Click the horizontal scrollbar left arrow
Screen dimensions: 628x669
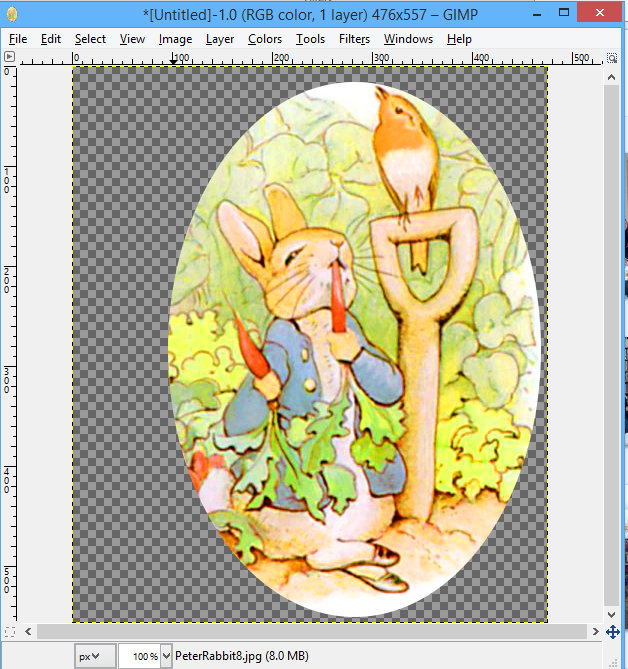point(28,631)
